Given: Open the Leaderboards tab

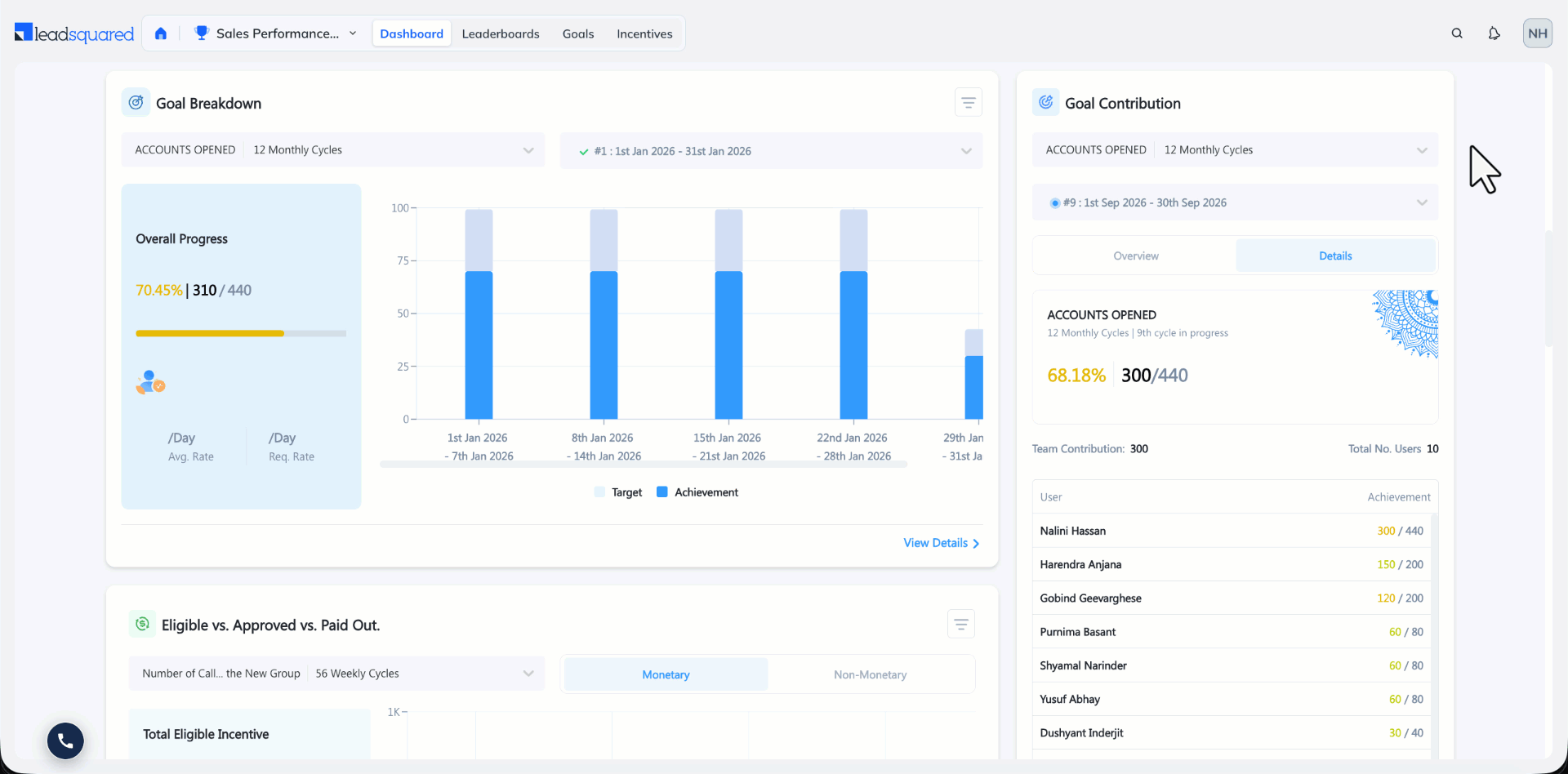Looking at the screenshot, I should 501,33.
